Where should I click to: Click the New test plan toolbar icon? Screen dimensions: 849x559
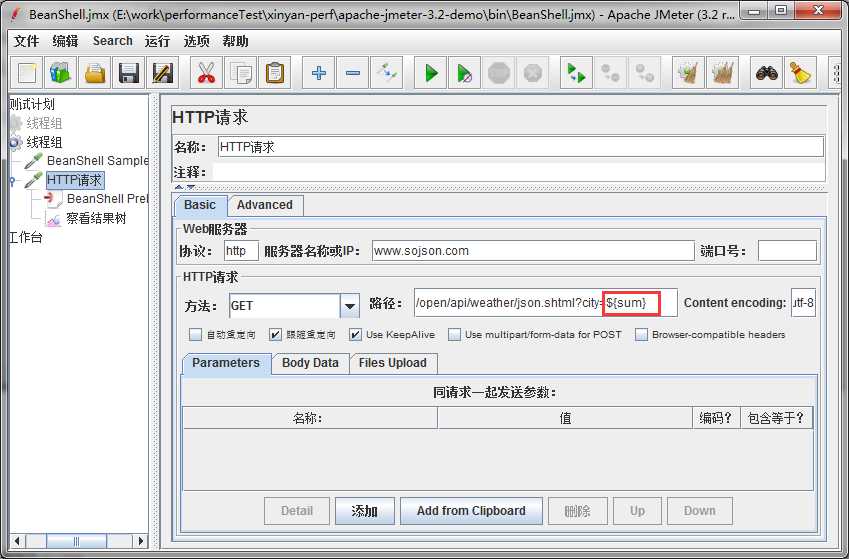pyautogui.click(x=27, y=73)
